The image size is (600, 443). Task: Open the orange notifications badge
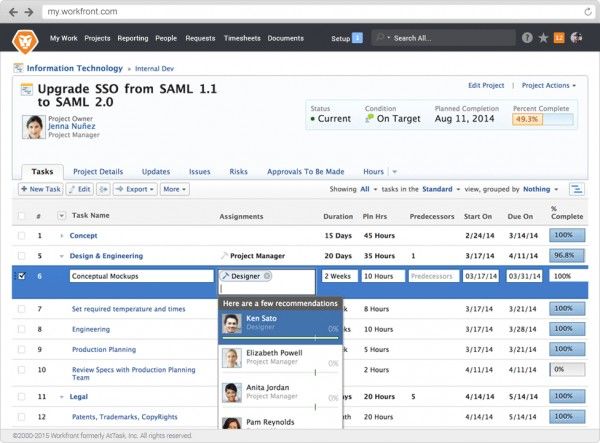point(559,38)
